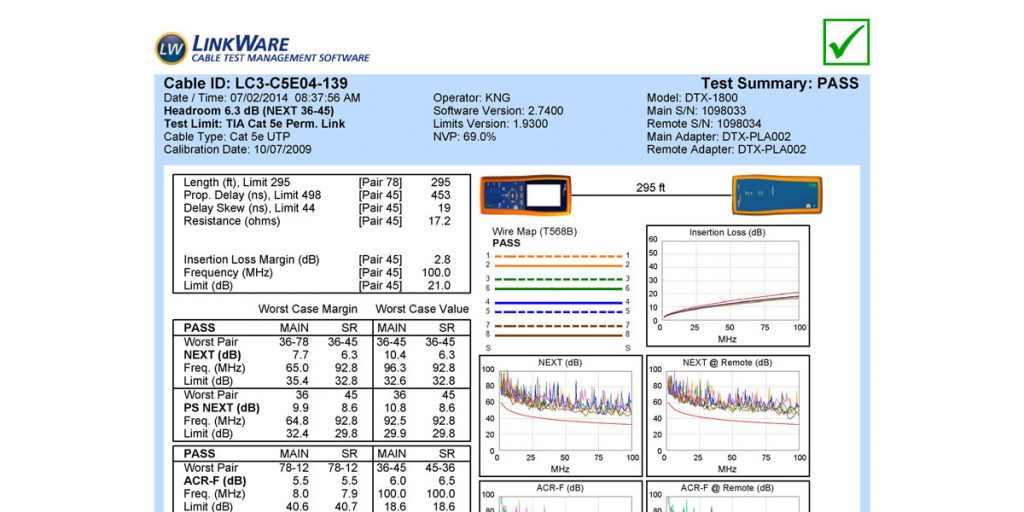This screenshot has width=1024, height=512.
Task: Click Software Version: 2.7400
Action: pyautogui.click(x=498, y=111)
